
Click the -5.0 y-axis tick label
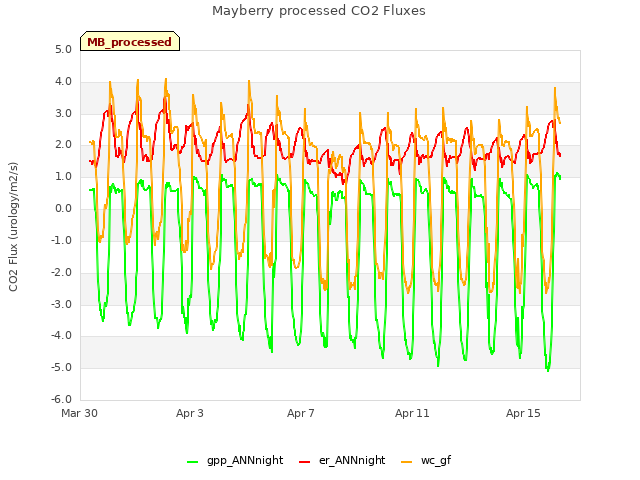coord(61,367)
